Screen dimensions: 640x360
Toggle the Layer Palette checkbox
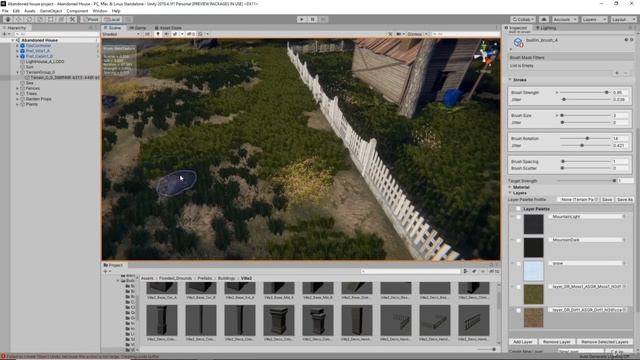tap(518, 209)
